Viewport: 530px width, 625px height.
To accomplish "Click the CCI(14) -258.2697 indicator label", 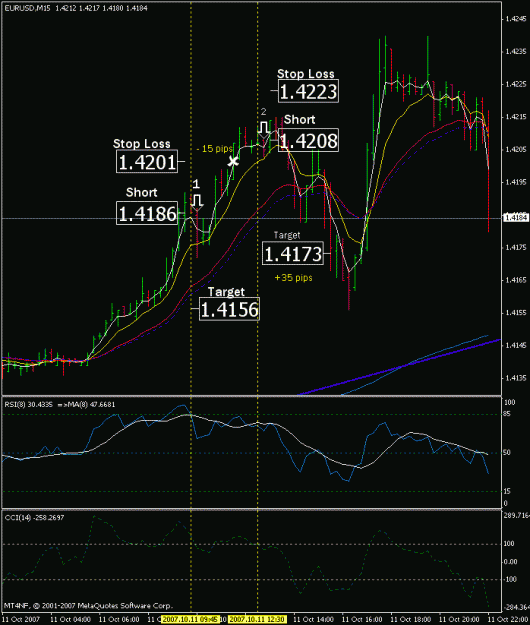I will pyautogui.click(x=34, y=517).
